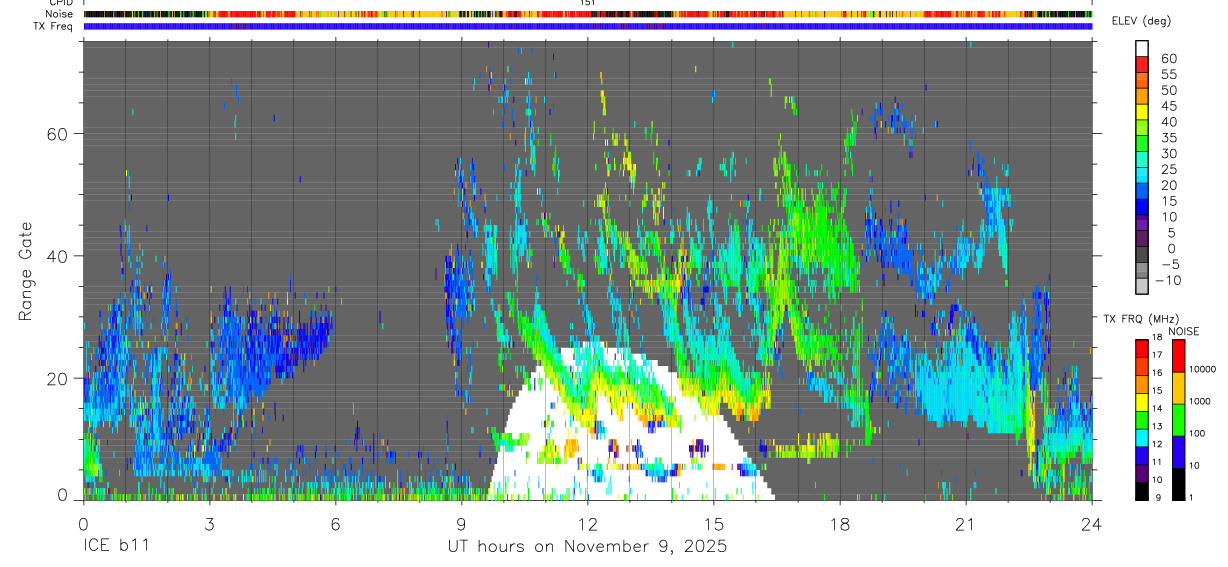Click the 'Range Gate' y-axis title
Image resolution: width=1228 pixels, height=567 pixels.
point(27,271)
